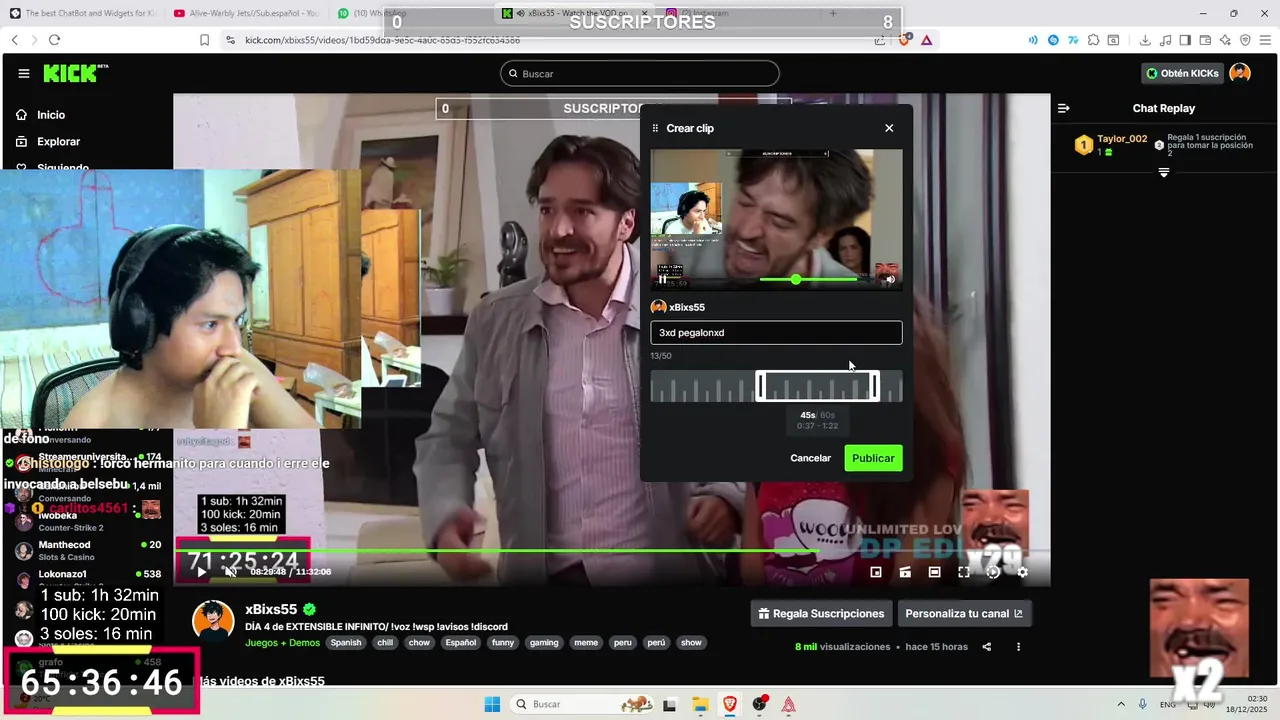The width and height of the screenshot is (1280, 720).
Task: Enter fullscreen mode
Action: (964, 572)
